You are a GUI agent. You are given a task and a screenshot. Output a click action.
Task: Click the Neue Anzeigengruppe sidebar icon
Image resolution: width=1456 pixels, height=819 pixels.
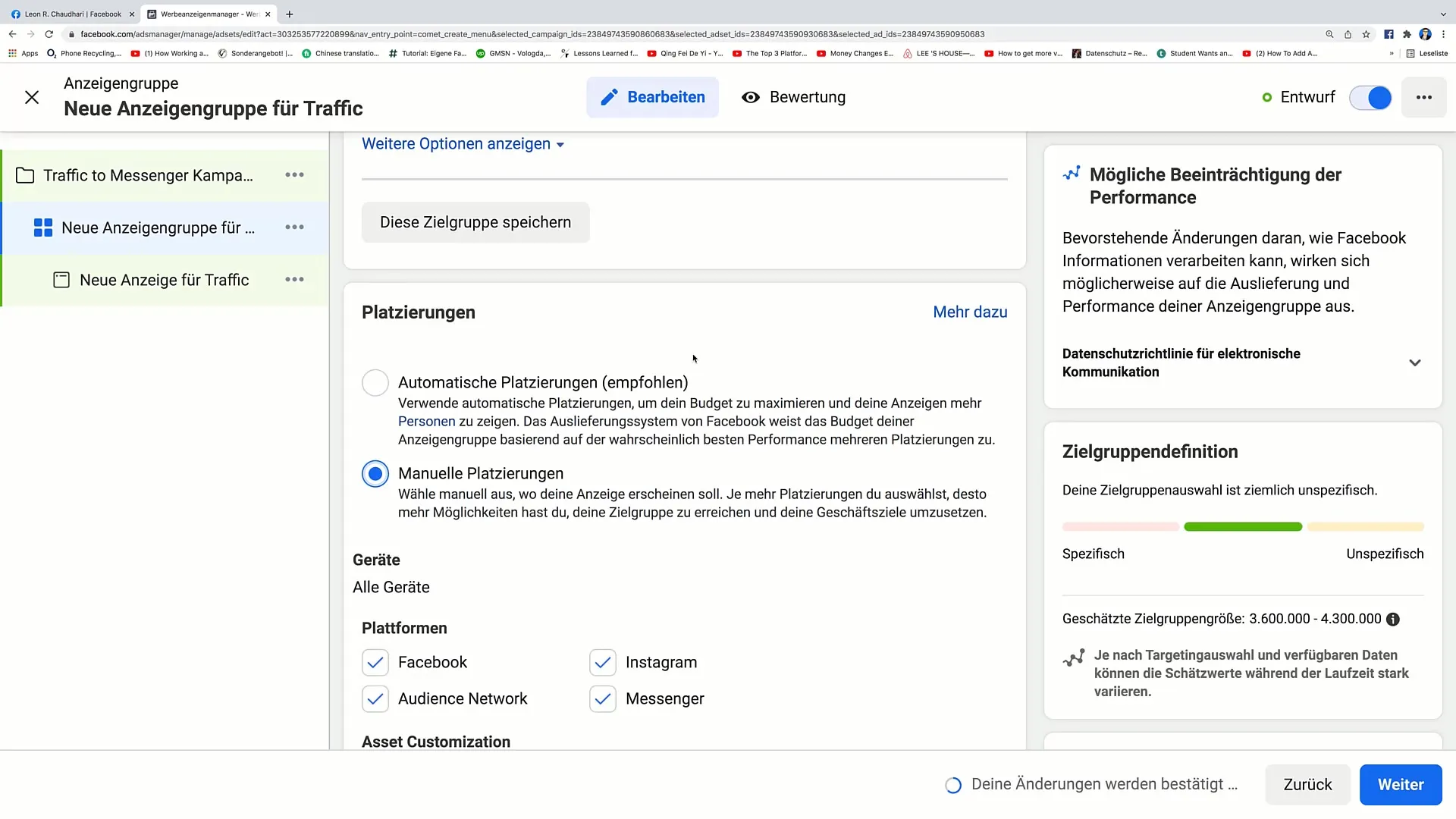tap(43, 228)
